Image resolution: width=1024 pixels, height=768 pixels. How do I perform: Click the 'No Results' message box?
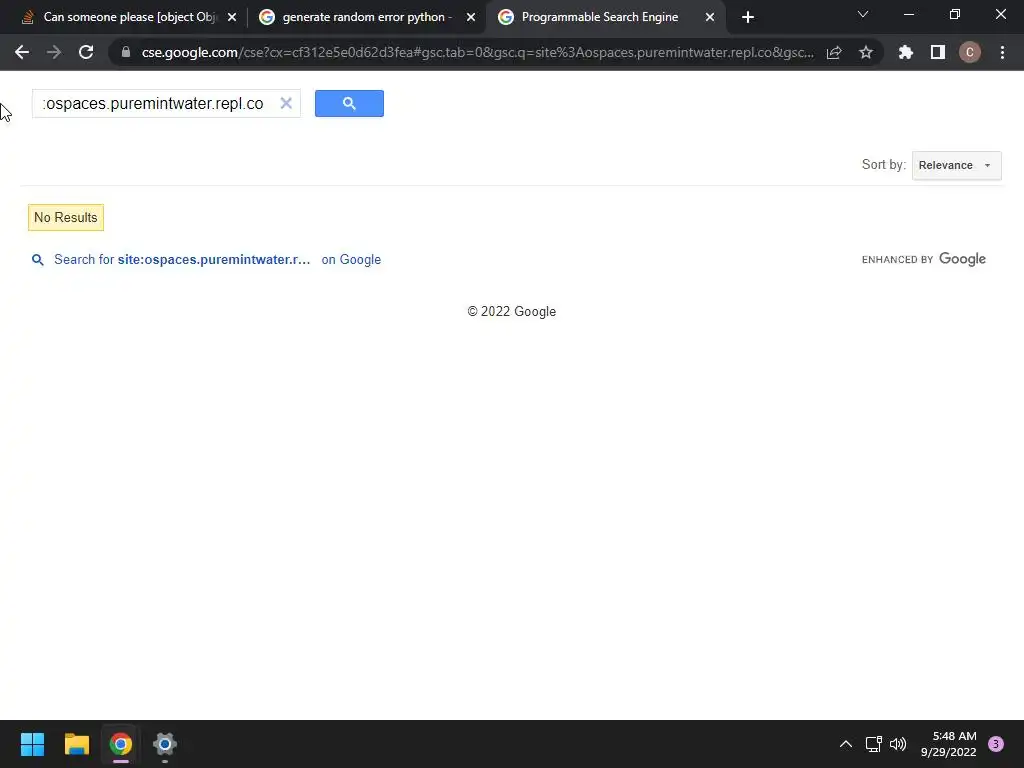click(66, 217)
